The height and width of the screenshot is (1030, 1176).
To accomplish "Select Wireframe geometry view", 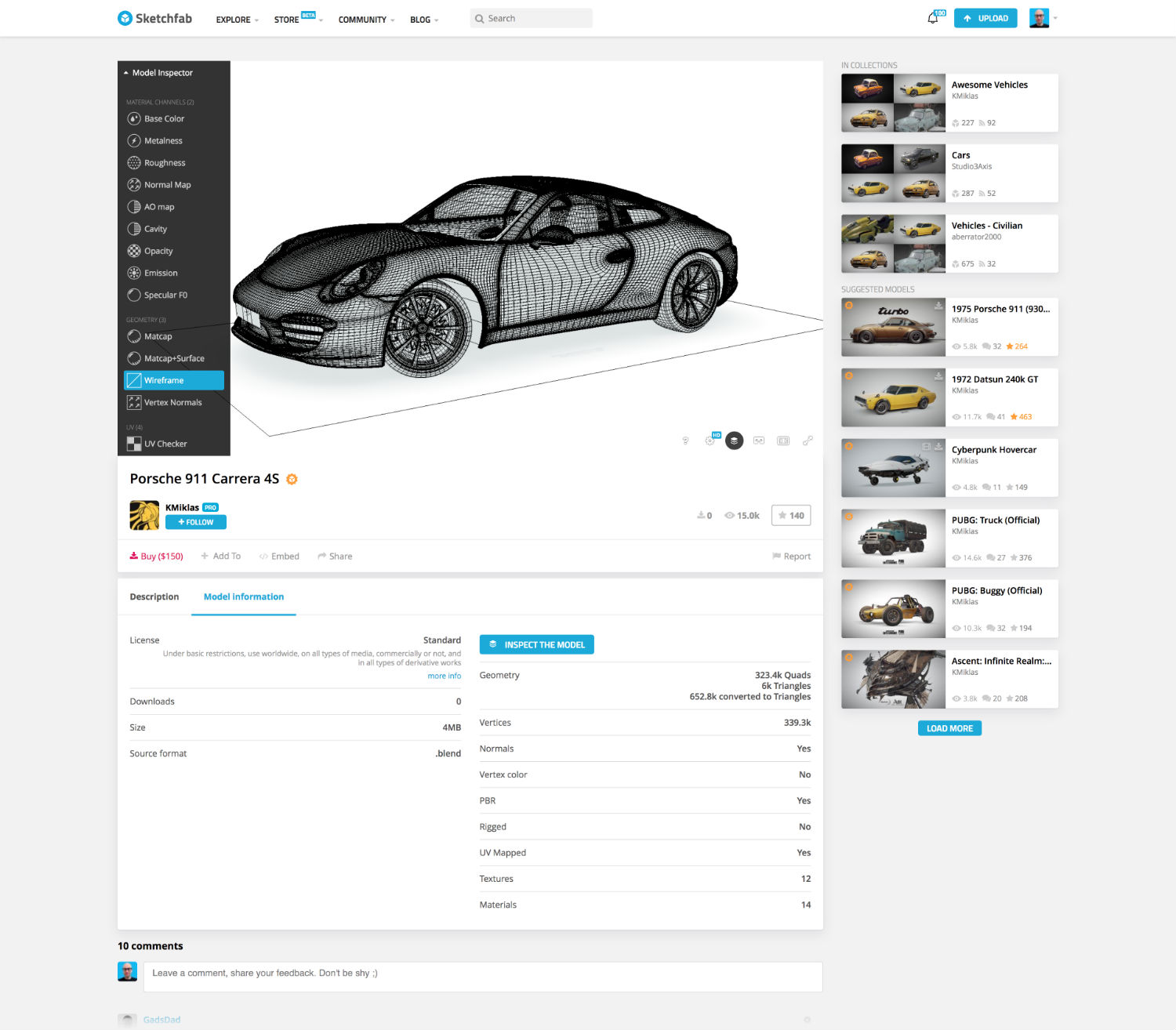I will tap(174, 380).
